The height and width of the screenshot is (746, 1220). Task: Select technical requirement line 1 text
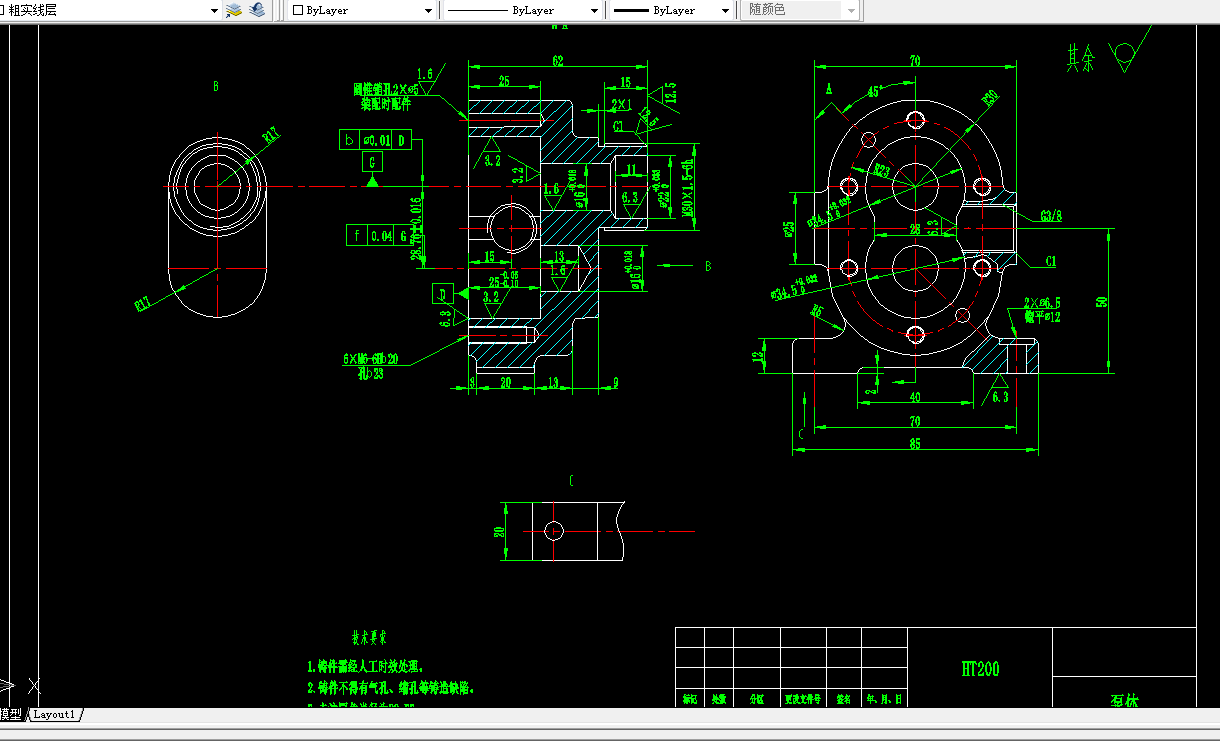click(365, 666)
